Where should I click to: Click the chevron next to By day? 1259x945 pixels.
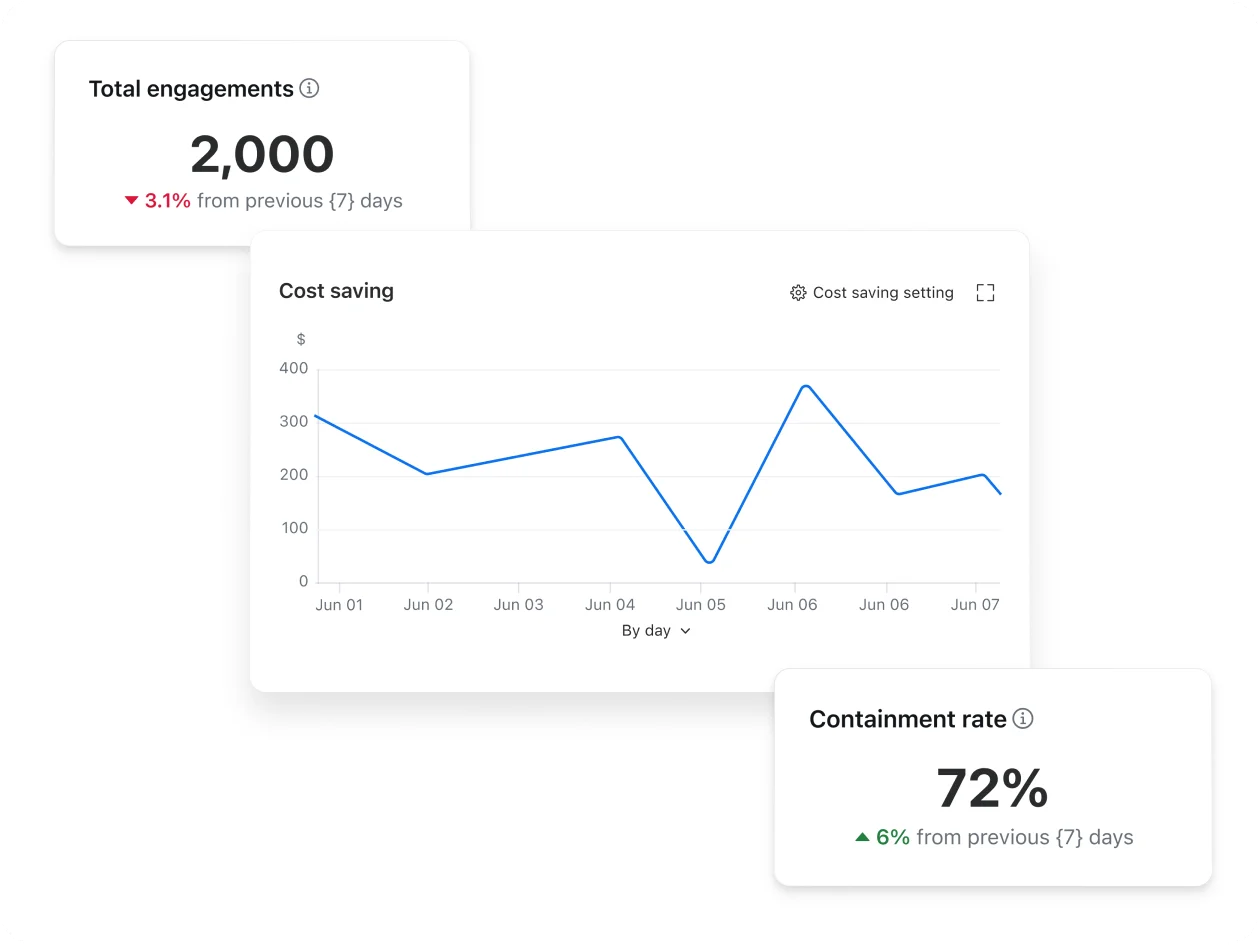[x=685, y=631]
